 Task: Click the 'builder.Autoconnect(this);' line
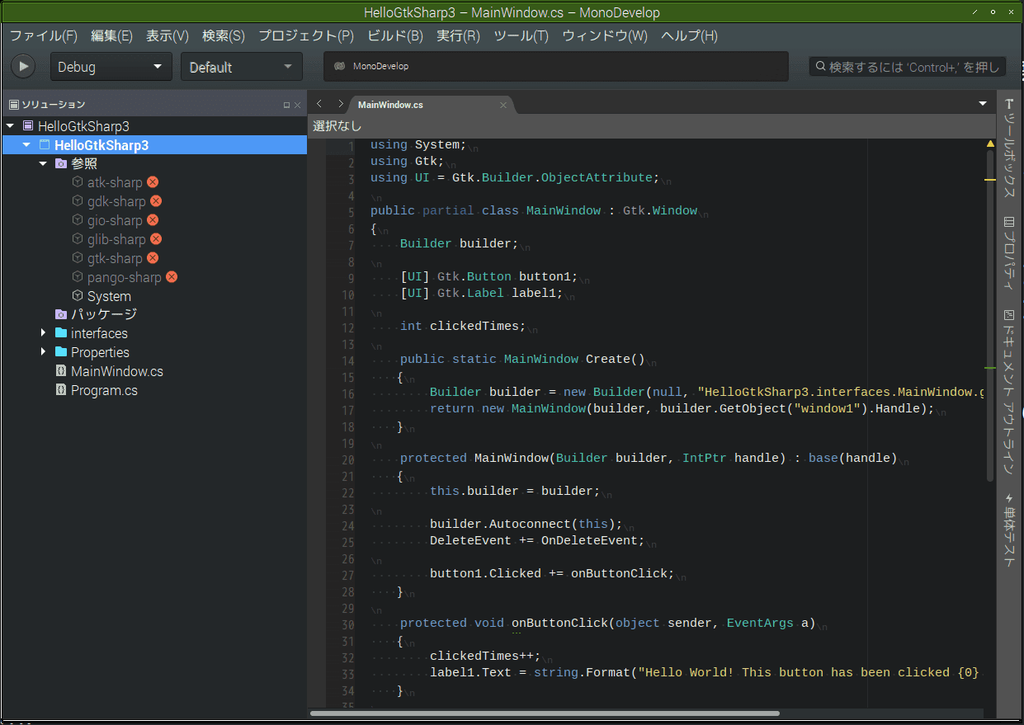[x=526, y=524]
